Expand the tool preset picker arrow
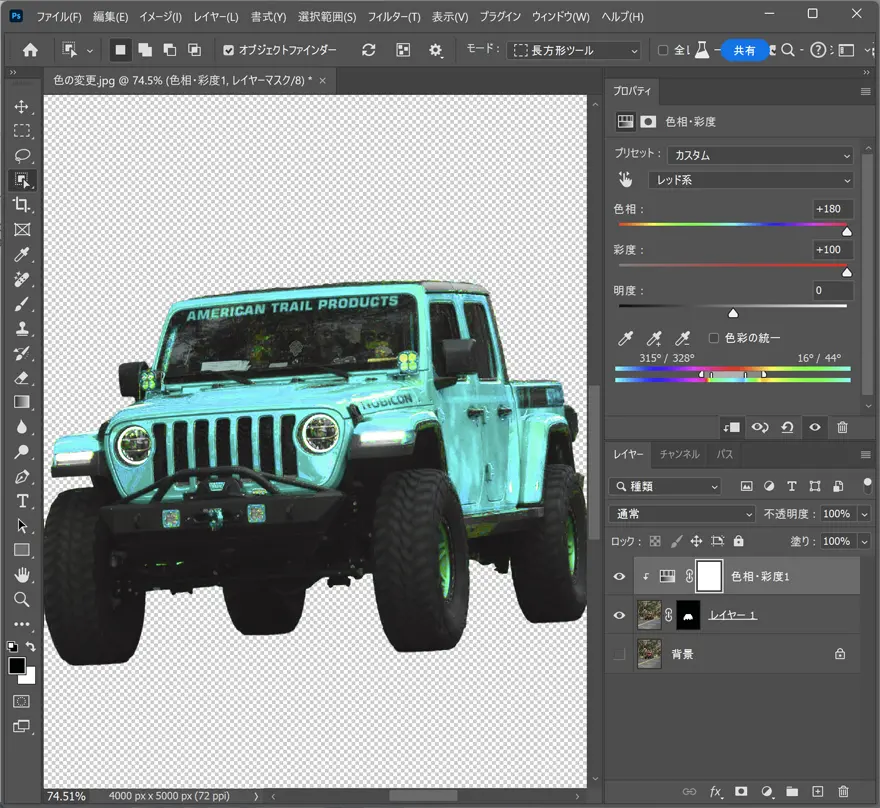 (90, 50)
